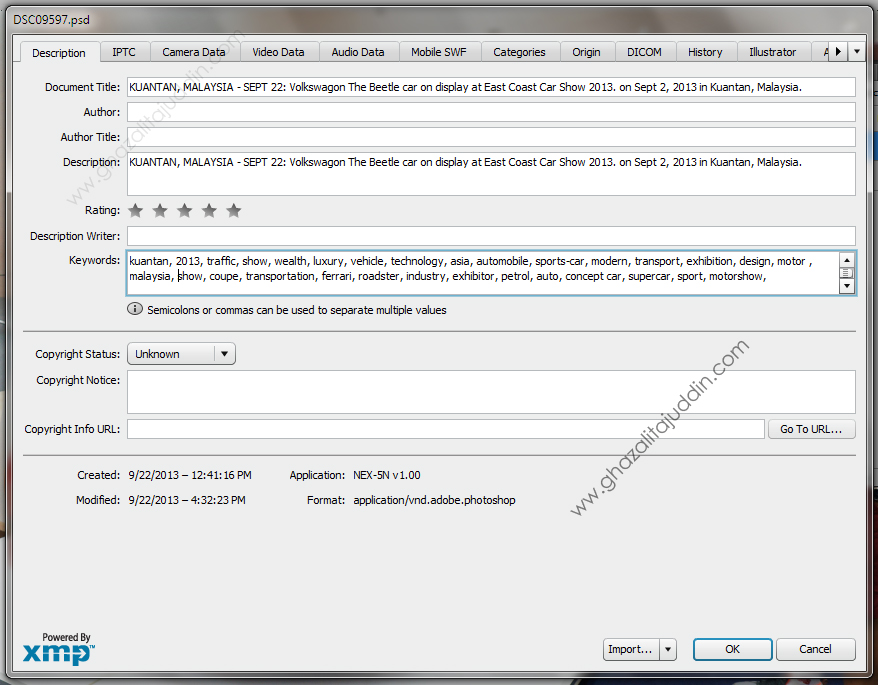Click the Keywords scroll up arrow
Screen dimensions: 878x685
[x=847, y=260]
